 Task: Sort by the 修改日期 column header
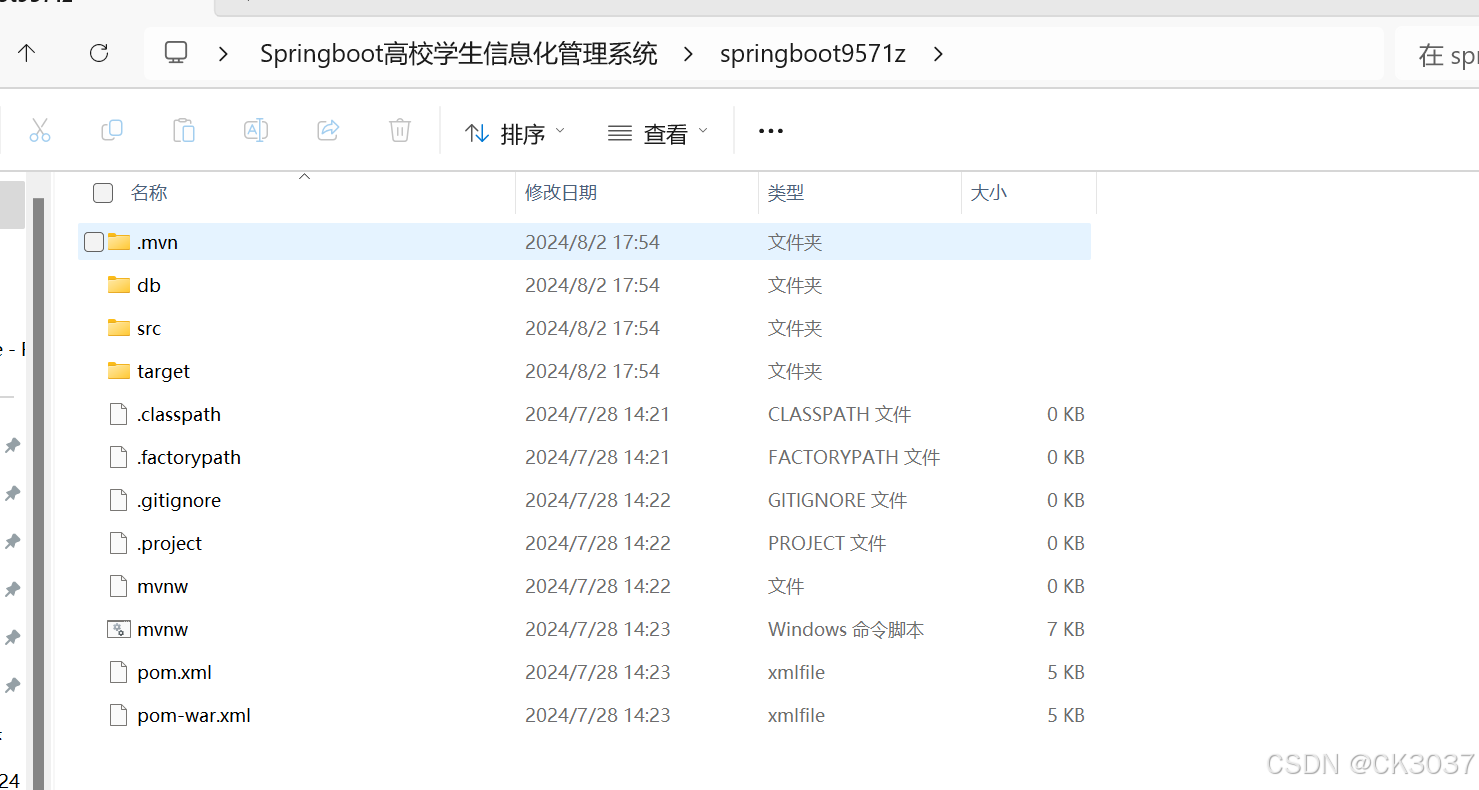coord(561,192)
